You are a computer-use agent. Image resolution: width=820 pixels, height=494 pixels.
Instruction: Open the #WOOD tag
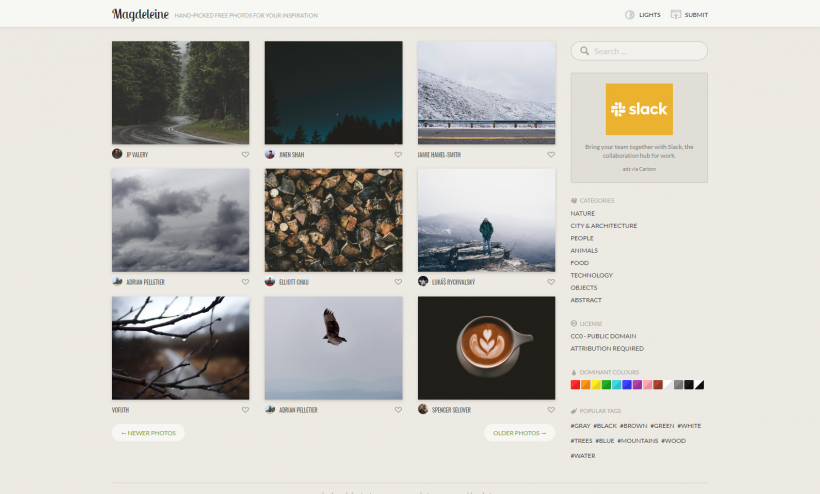(x=674, y=441)
